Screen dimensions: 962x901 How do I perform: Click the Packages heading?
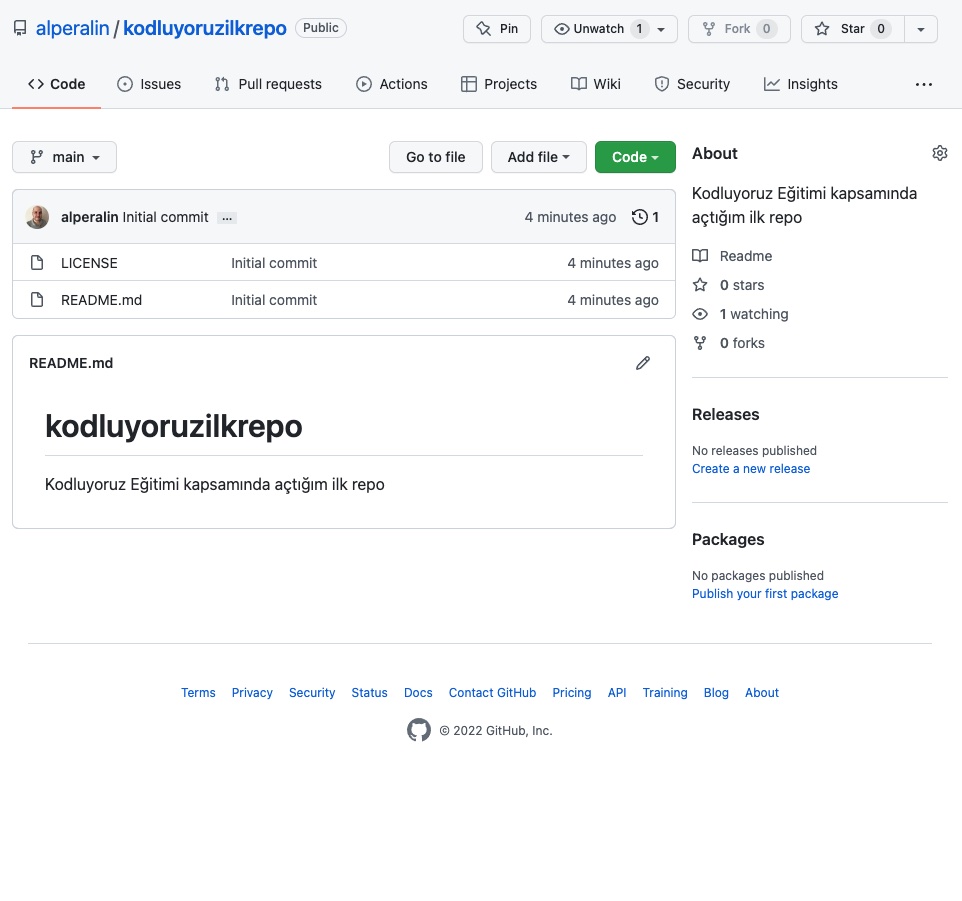pos(728,539)
